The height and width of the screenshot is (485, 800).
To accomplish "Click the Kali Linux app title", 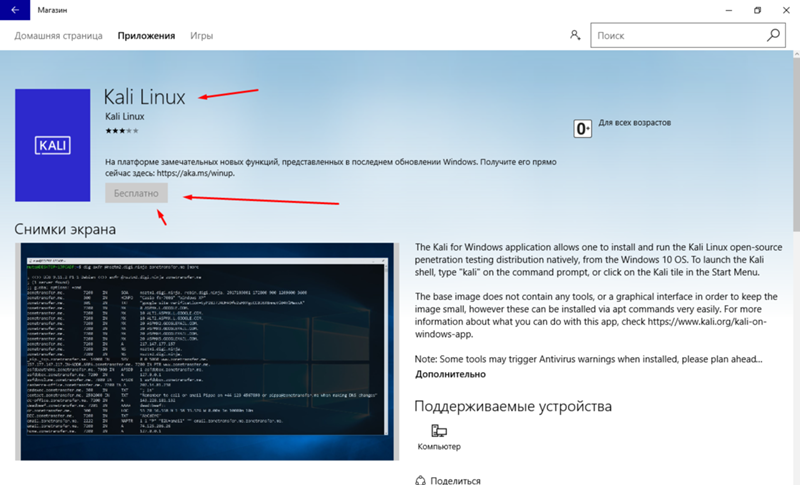I will pyautogui.click(x=144, y=97).
